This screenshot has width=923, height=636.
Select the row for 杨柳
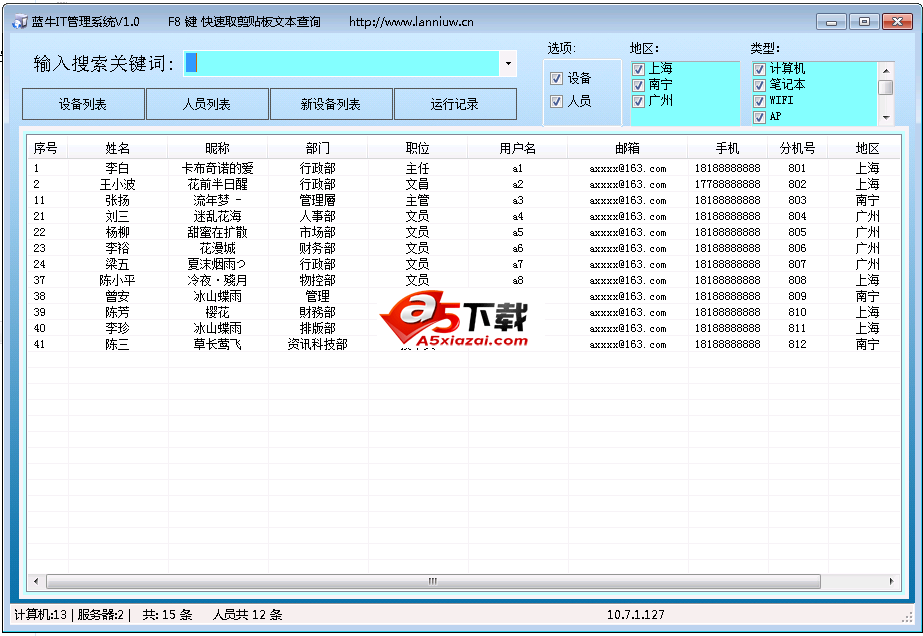tap(463, 232)
